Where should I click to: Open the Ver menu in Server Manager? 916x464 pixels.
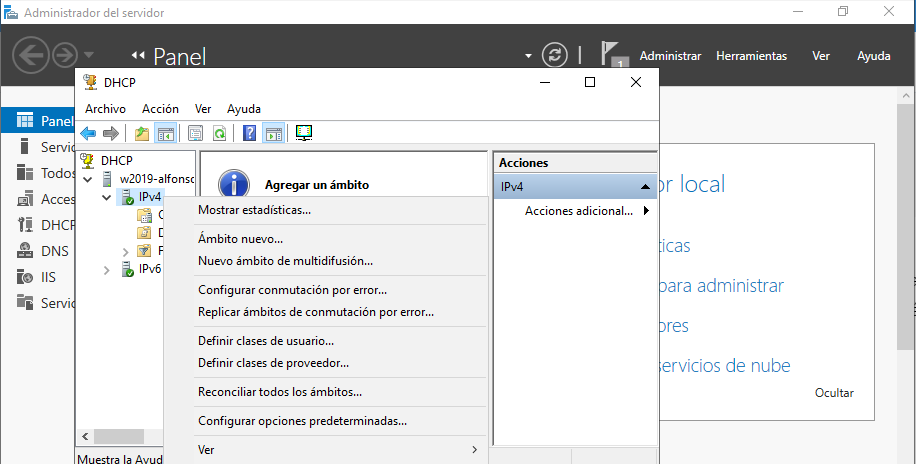click(821, 56)
